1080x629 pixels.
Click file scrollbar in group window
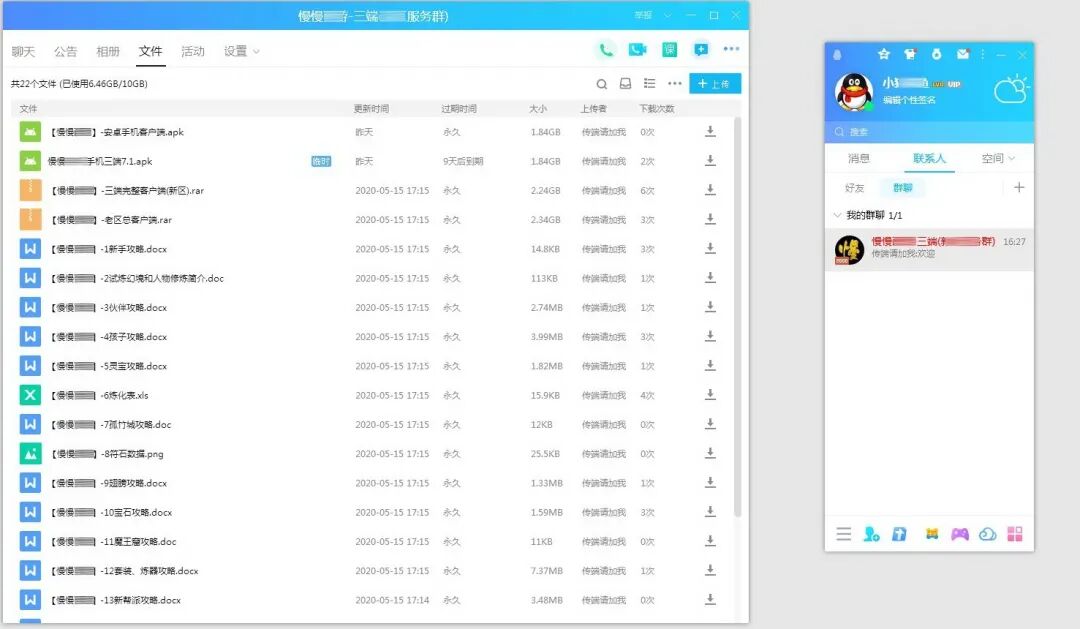pos(738,317)
